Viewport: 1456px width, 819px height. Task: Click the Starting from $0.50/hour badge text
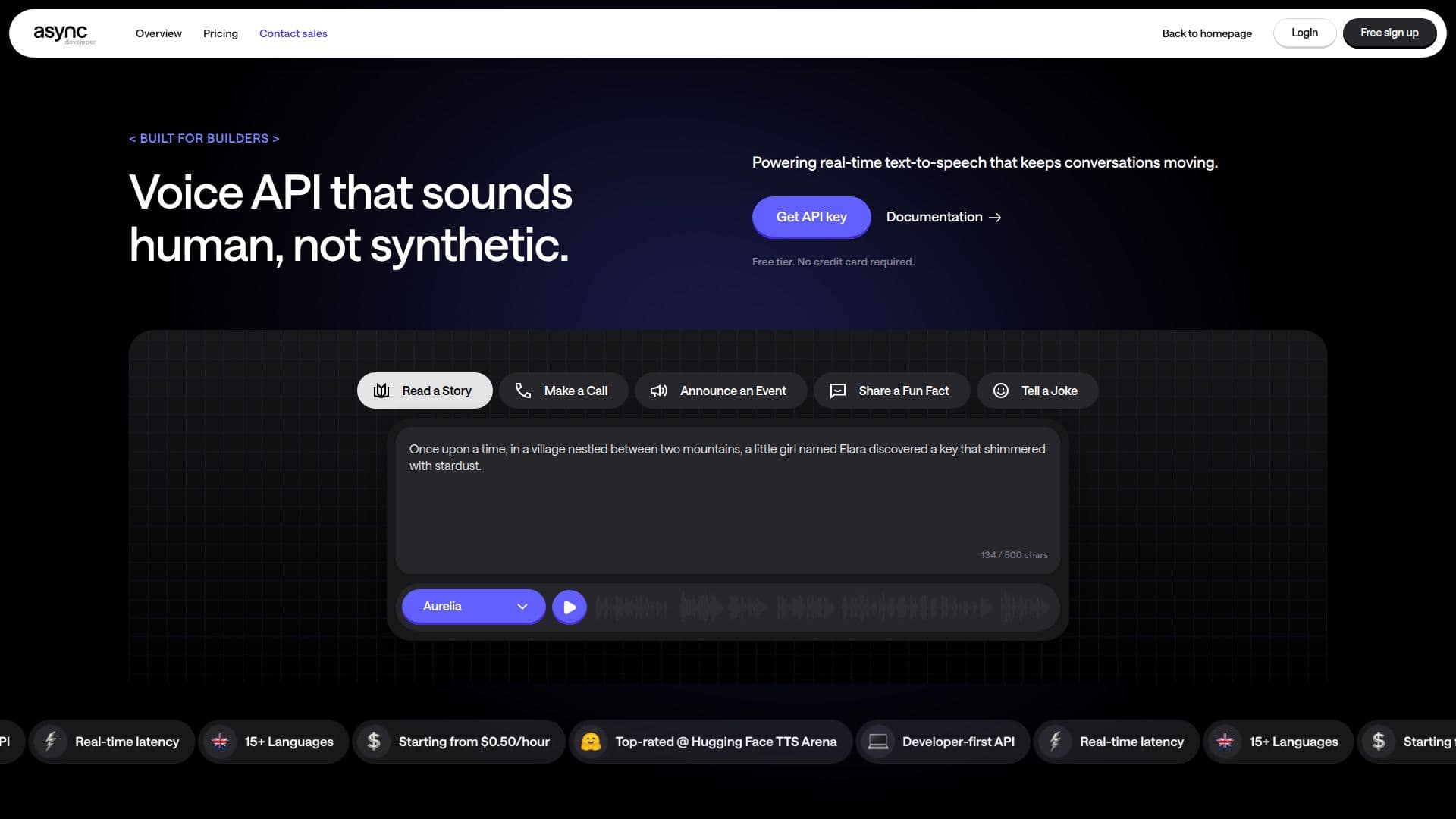474,742
